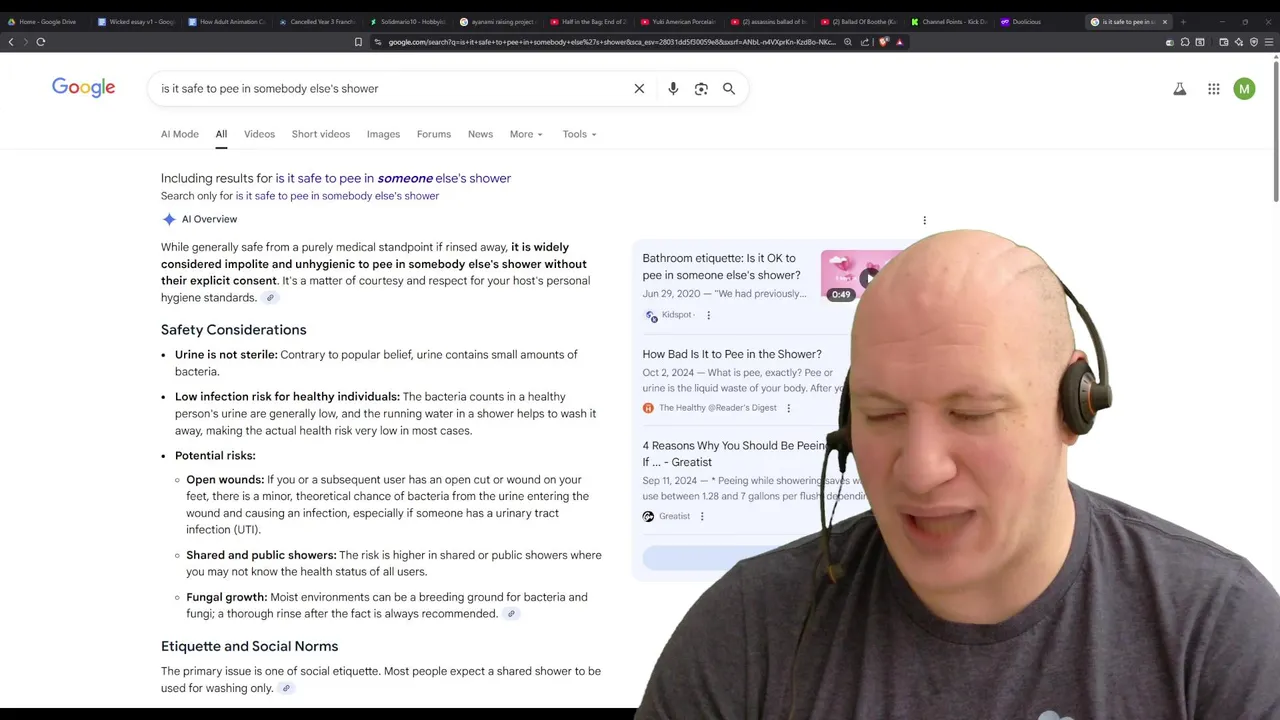Open '4 Reasons Why You Should' Greatist article

click(x=735, y=454)
